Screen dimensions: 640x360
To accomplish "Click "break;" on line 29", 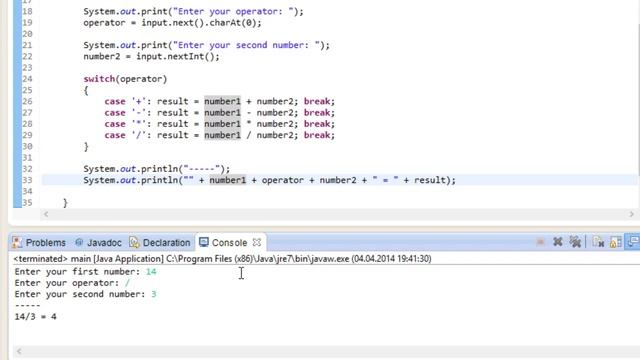I will [319, 135].
